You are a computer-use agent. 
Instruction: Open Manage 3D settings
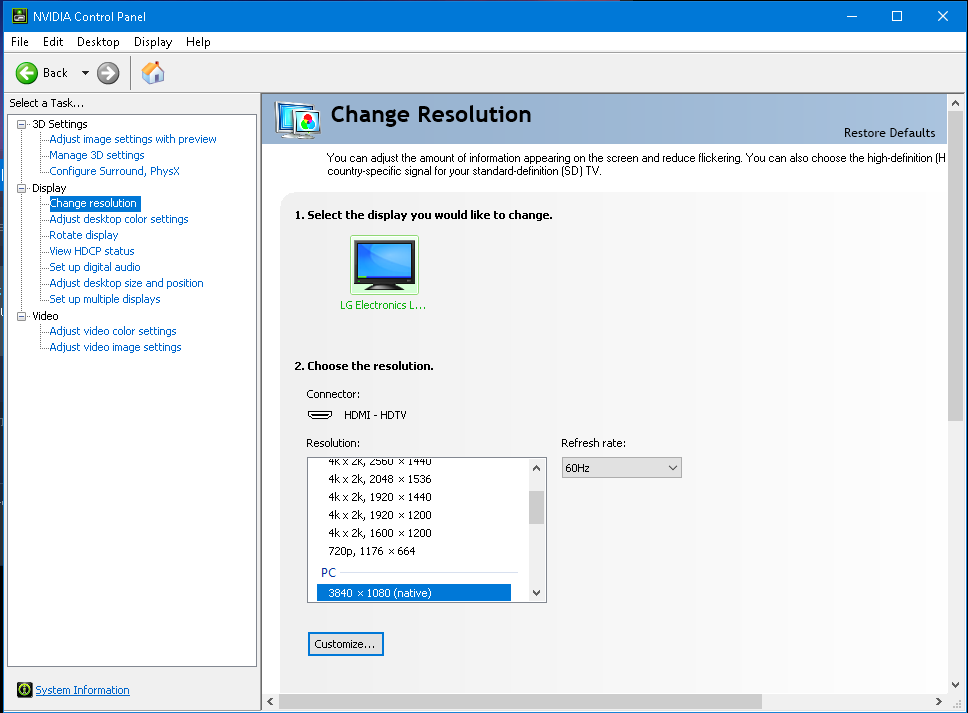coord(97,156)
